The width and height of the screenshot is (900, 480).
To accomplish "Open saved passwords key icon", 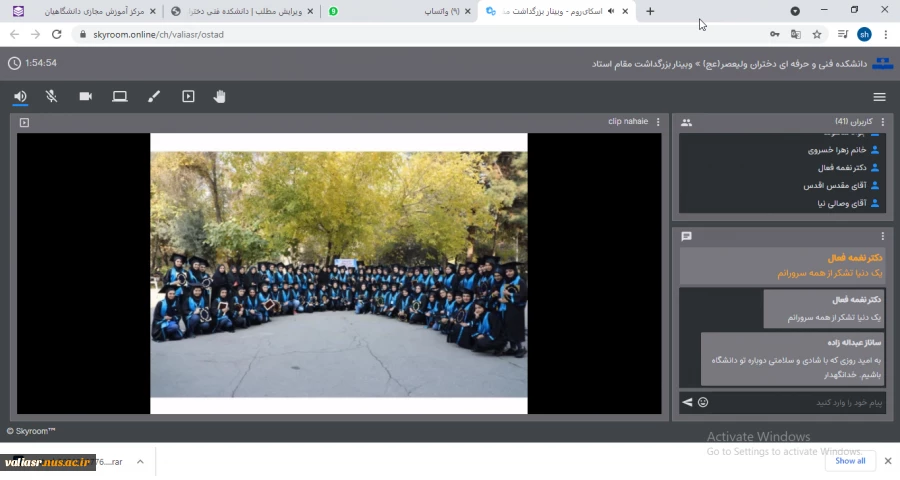I will (x=775, y=34).
